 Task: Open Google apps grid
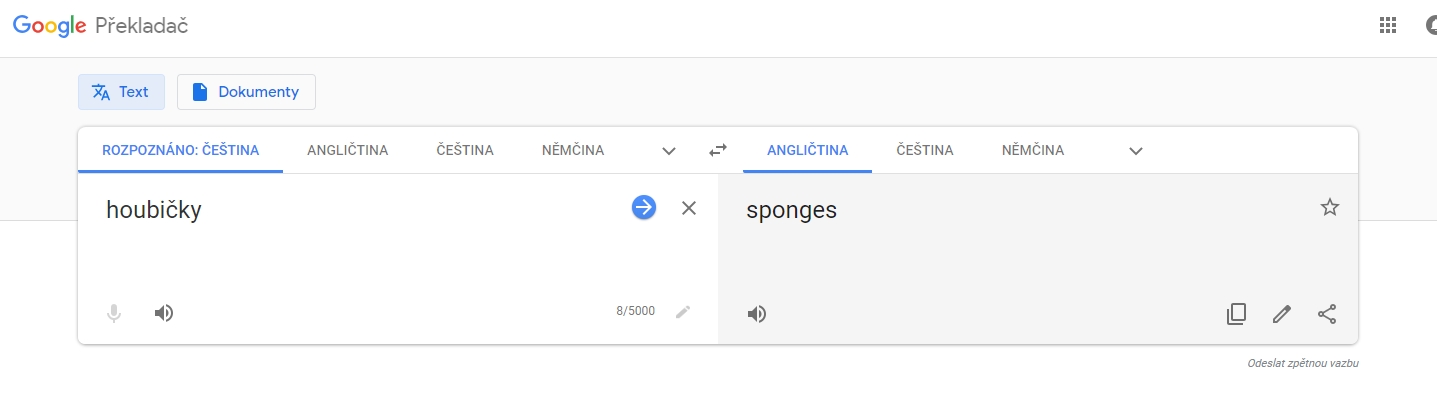pos(1388,26)
